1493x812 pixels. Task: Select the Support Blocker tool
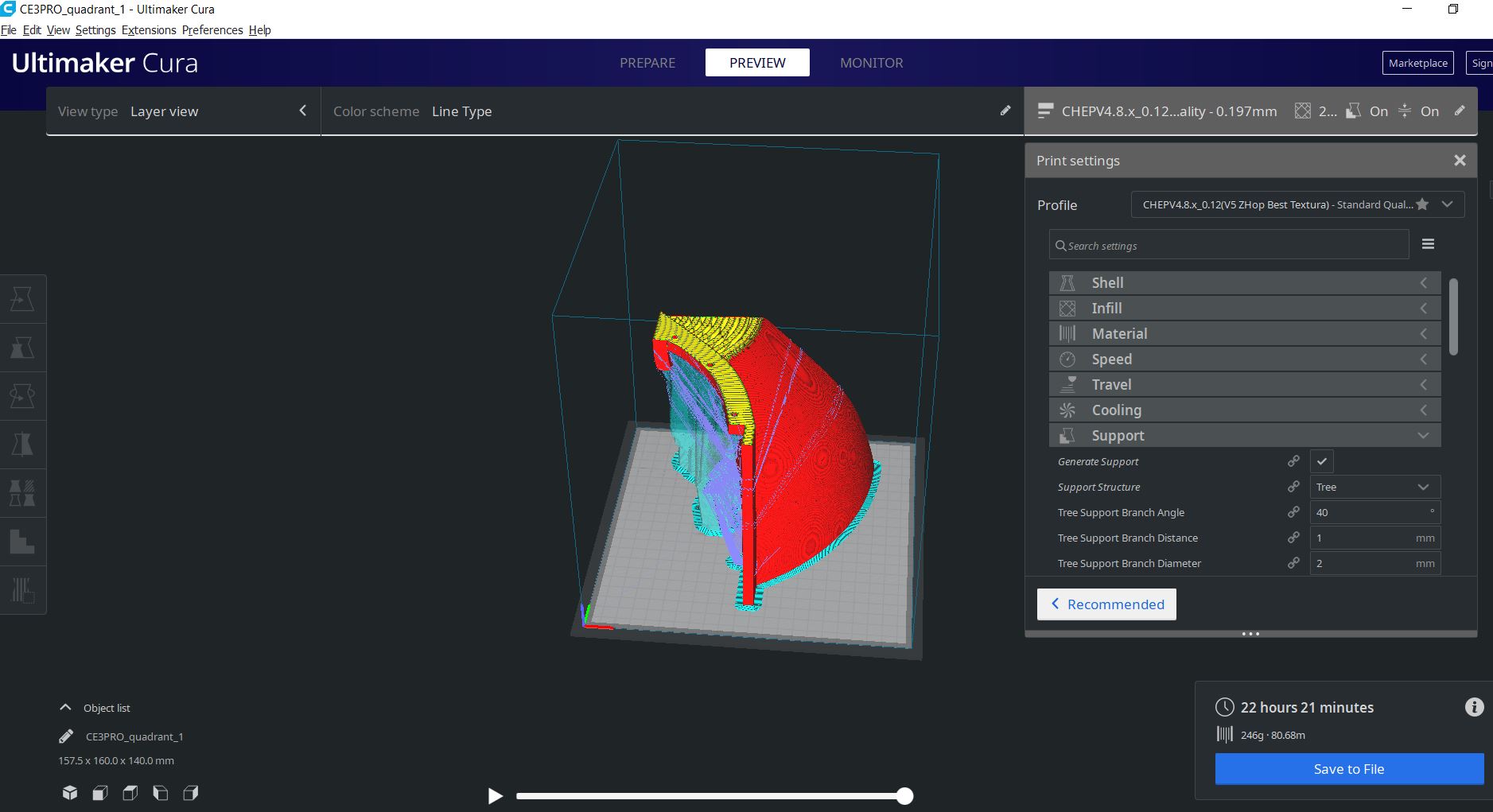click(x=21, y=542)
